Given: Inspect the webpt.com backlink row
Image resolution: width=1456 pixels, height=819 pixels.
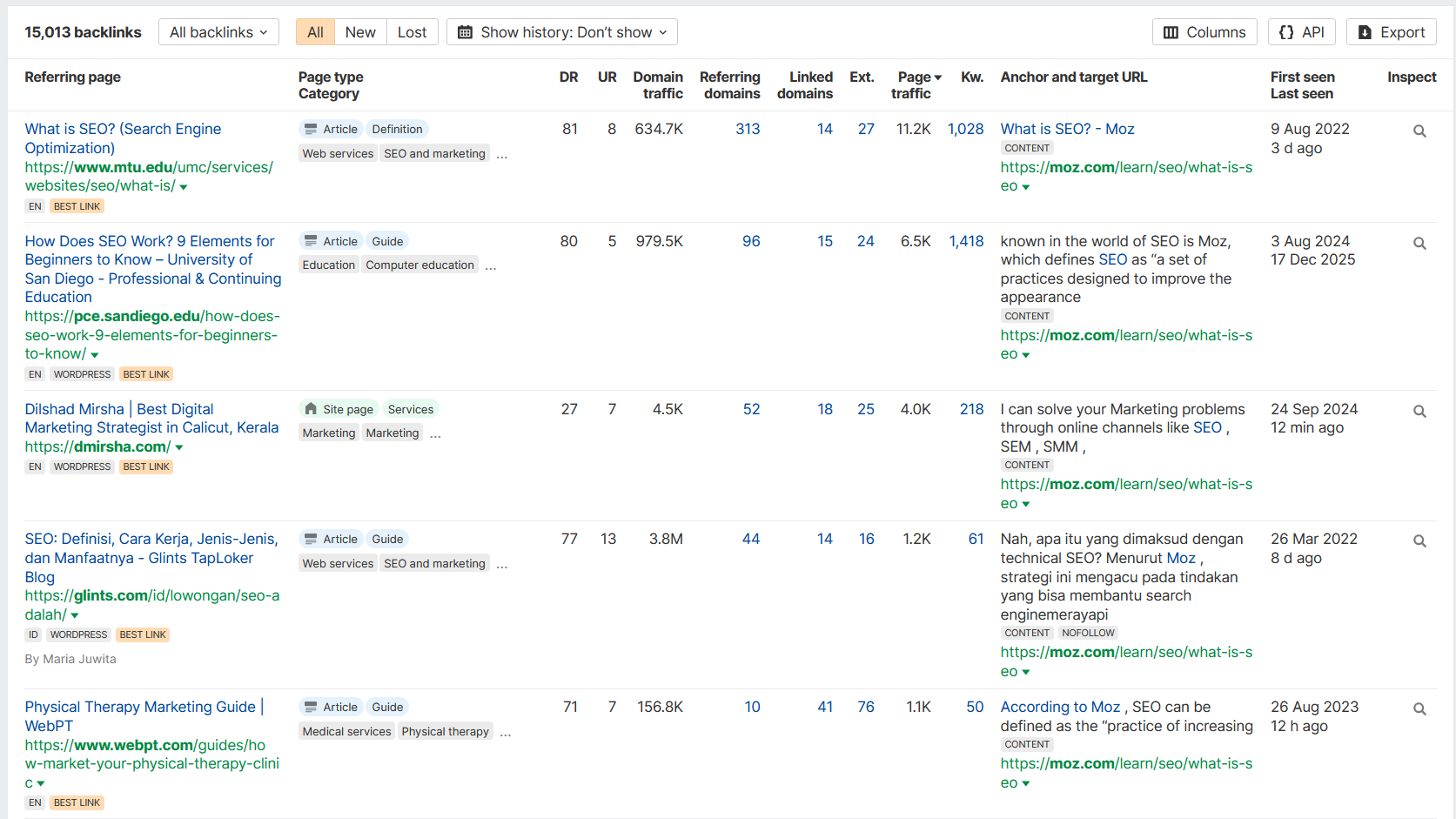Looking at the screenshot, I should click(x=1419, y=709).
